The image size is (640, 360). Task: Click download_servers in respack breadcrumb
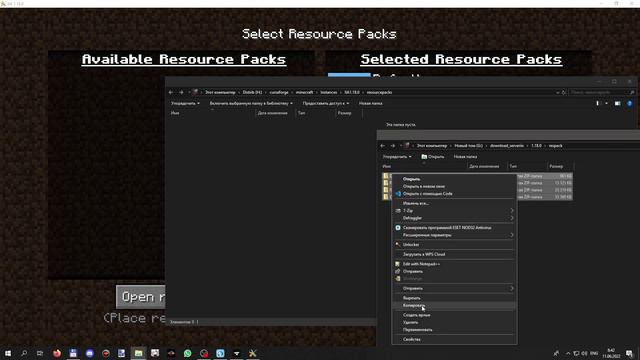[507, 146]
